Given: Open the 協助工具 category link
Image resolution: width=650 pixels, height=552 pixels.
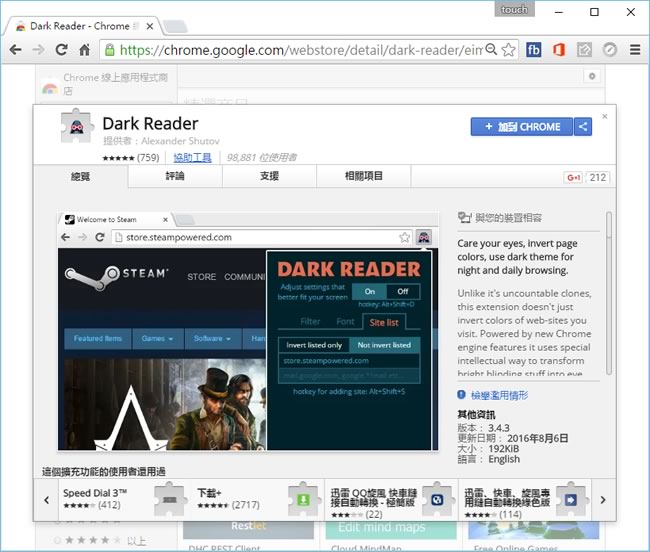Looking at the screenshot, I should point(192,157).
